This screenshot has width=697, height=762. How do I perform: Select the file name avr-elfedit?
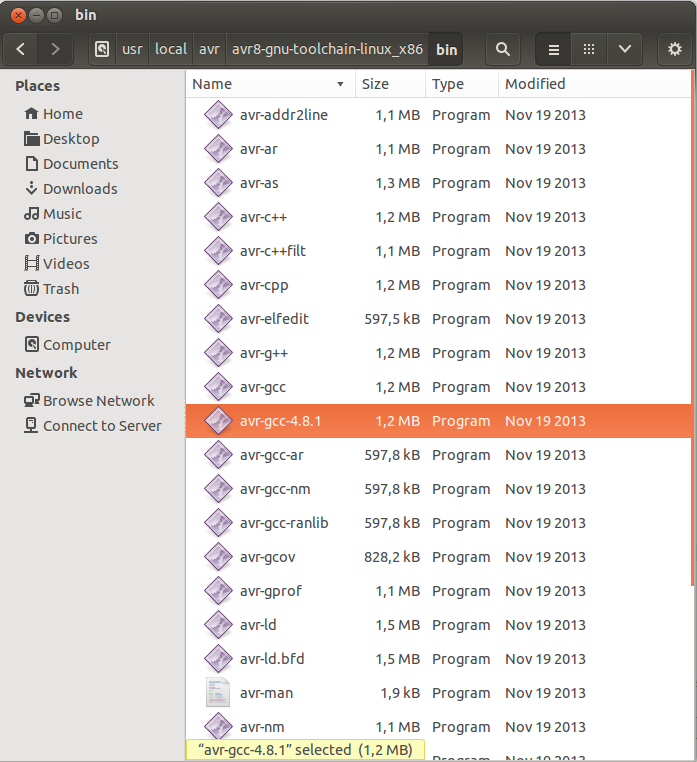pyautogui.click(x=274, y=319)
